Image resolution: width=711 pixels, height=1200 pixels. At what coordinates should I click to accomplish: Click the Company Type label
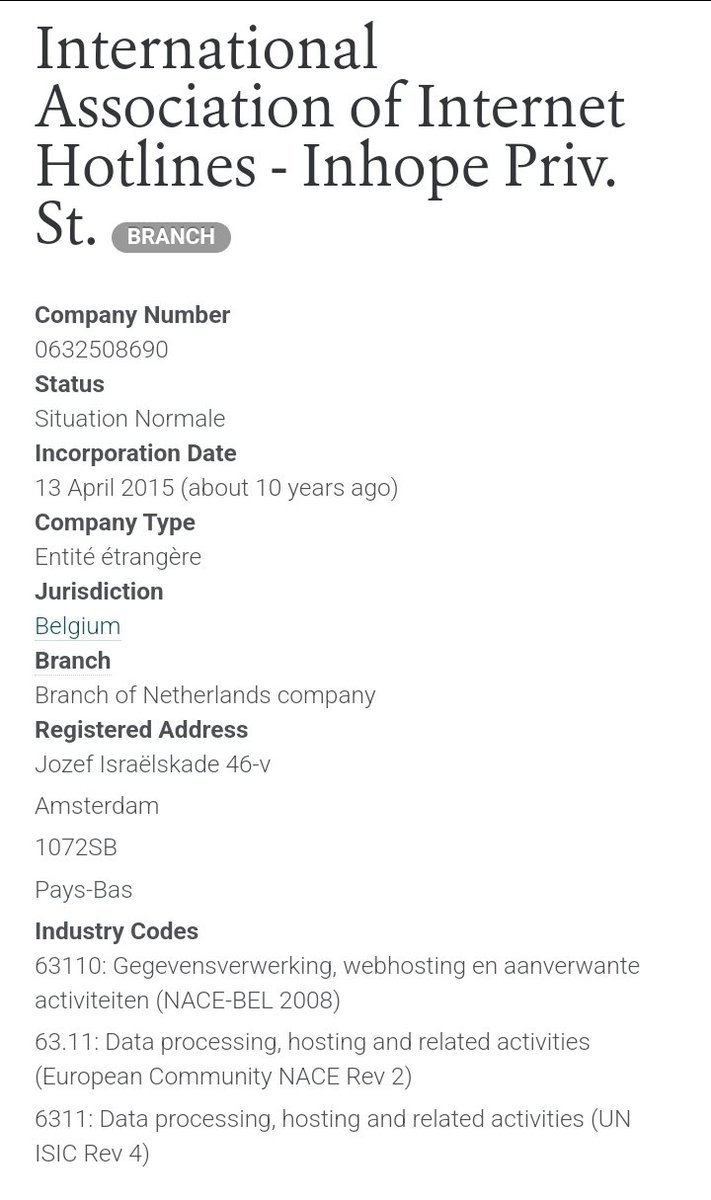(x=115, y=522)
